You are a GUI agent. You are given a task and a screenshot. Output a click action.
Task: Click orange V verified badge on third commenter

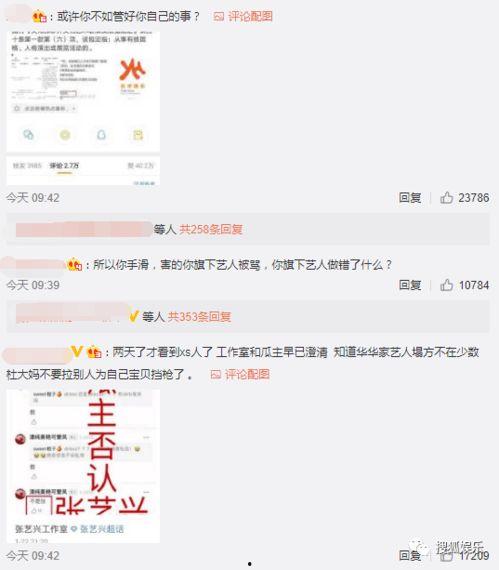coord(77,352)
